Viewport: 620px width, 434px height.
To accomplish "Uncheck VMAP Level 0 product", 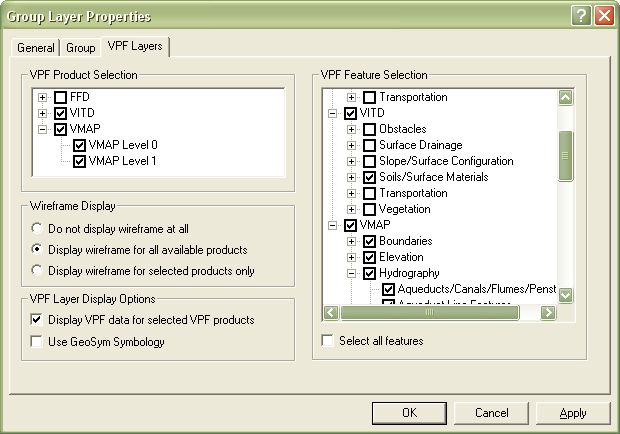I will (x=79, y=145).
